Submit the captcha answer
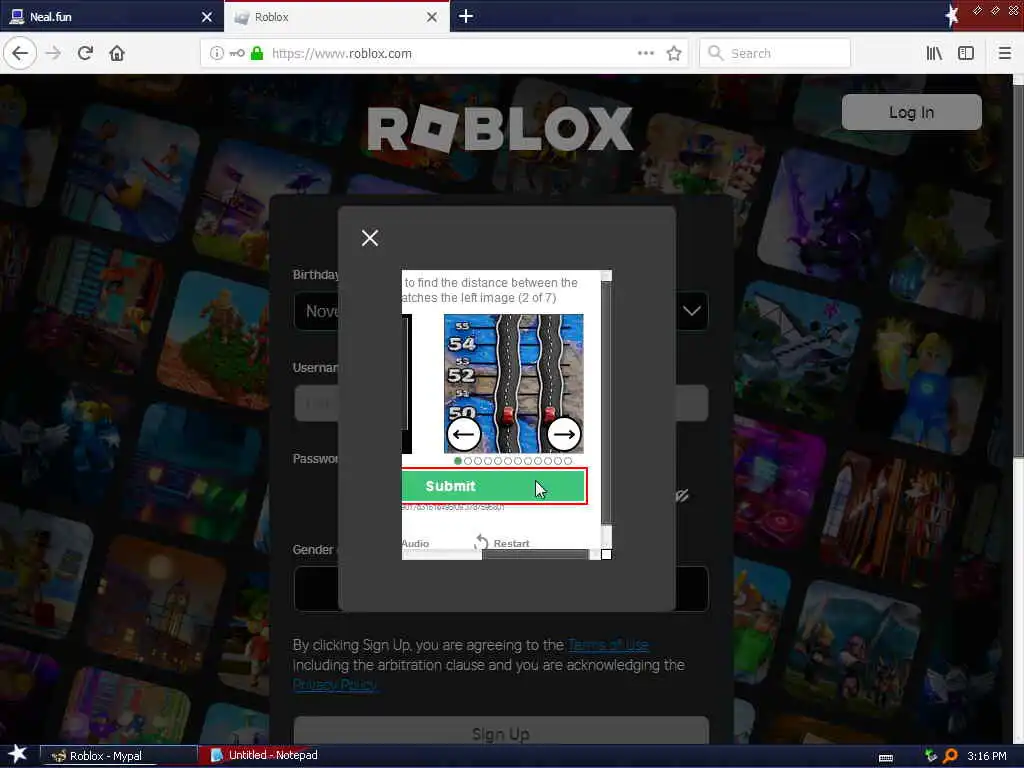 click(494, 486)
